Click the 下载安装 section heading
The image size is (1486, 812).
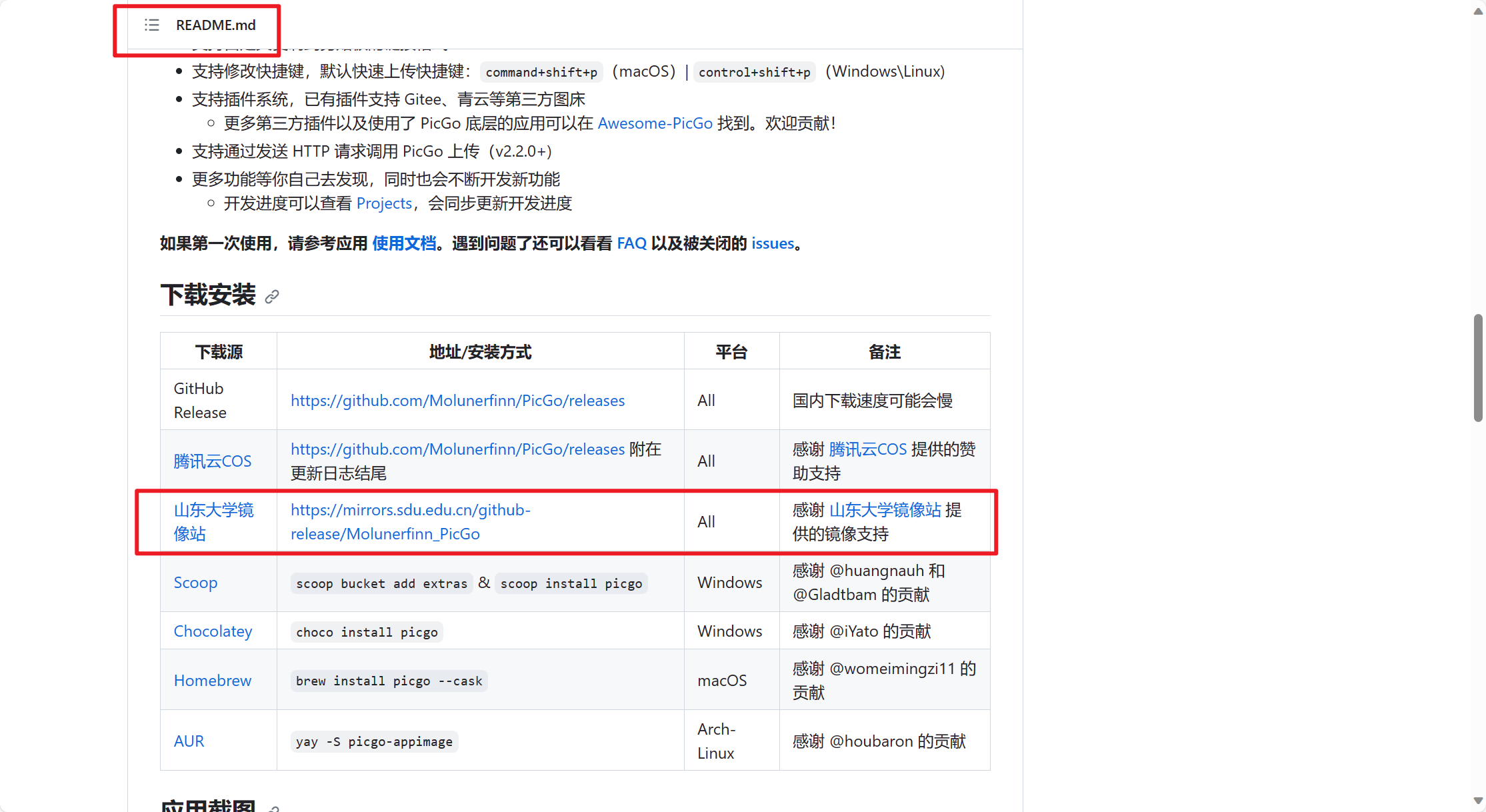208,295
